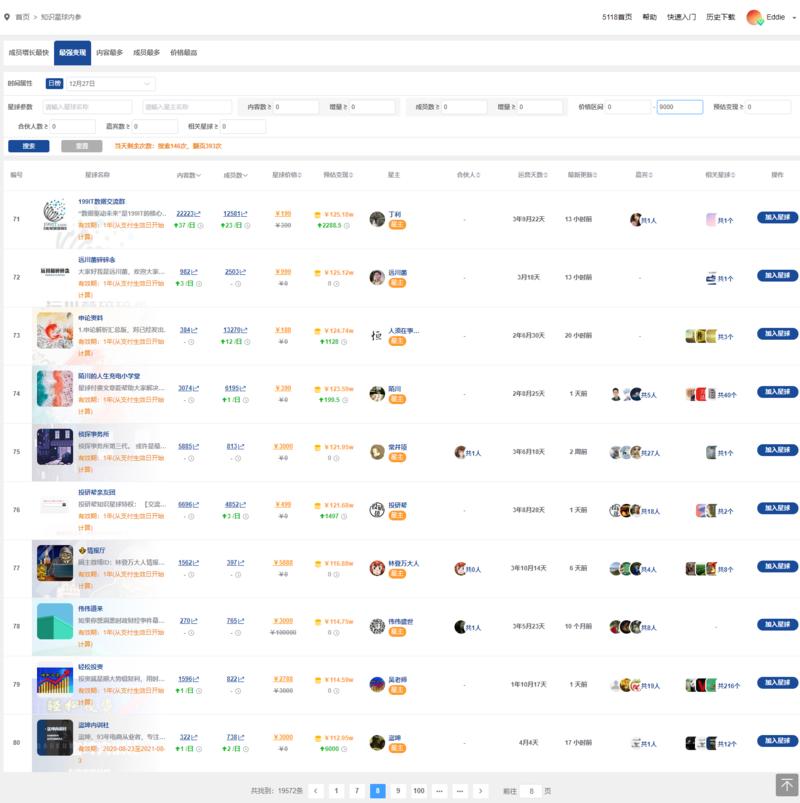Viewport: 800px width, 803px height.
Task: Go to page 9 in pagination
Action: (398, 791)
